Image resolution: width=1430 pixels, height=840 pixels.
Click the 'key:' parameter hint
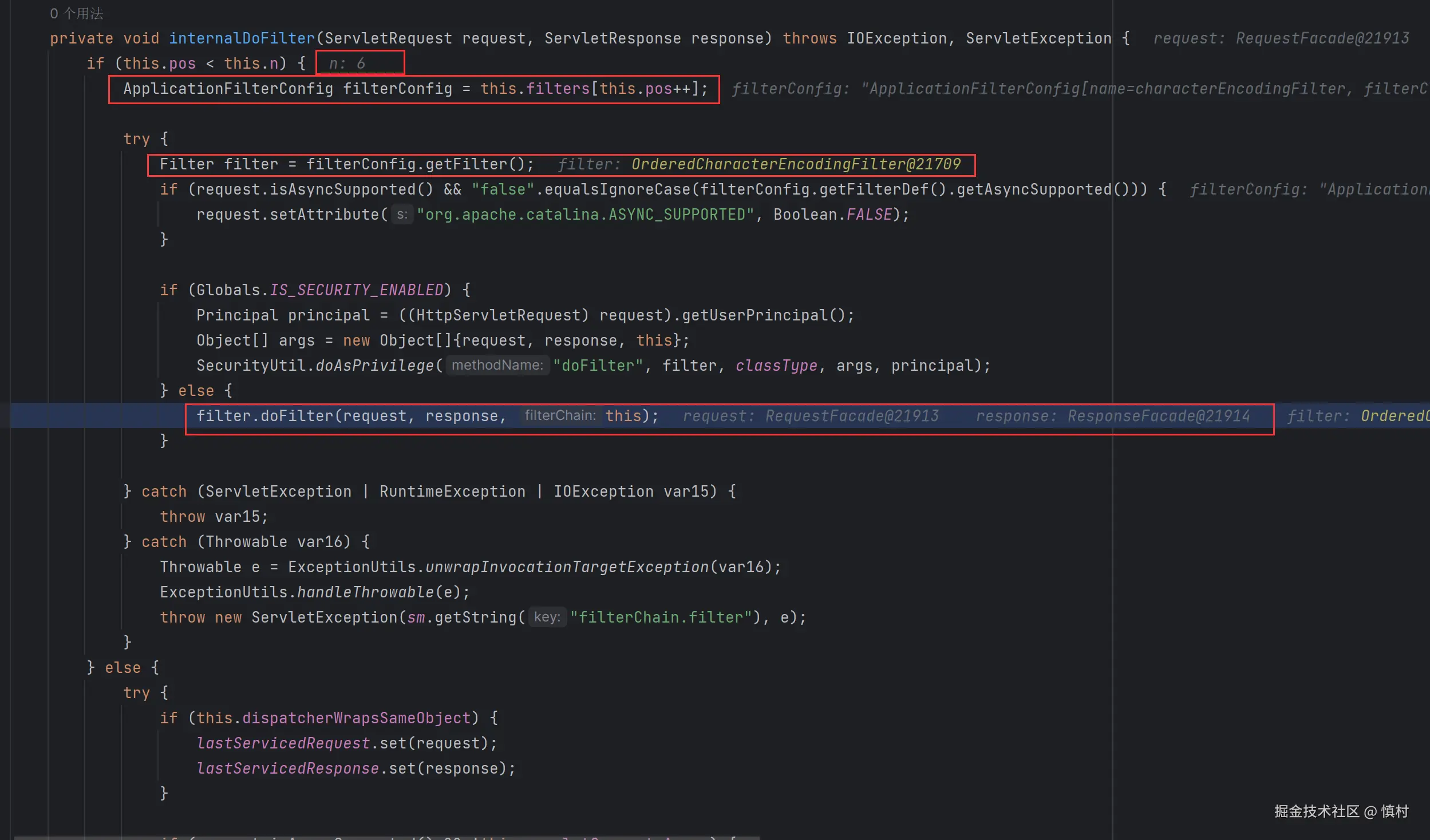click(547, 617)
